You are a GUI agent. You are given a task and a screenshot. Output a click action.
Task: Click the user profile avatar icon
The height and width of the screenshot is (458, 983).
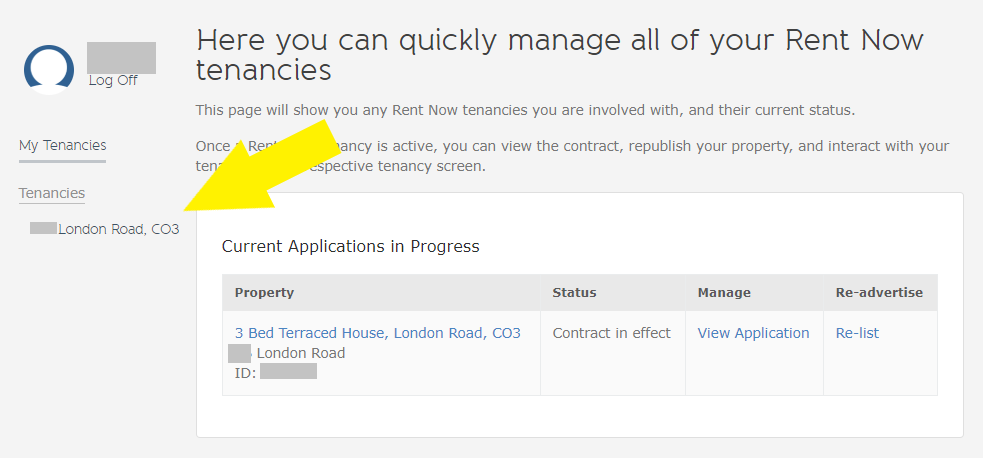(49, 69)
